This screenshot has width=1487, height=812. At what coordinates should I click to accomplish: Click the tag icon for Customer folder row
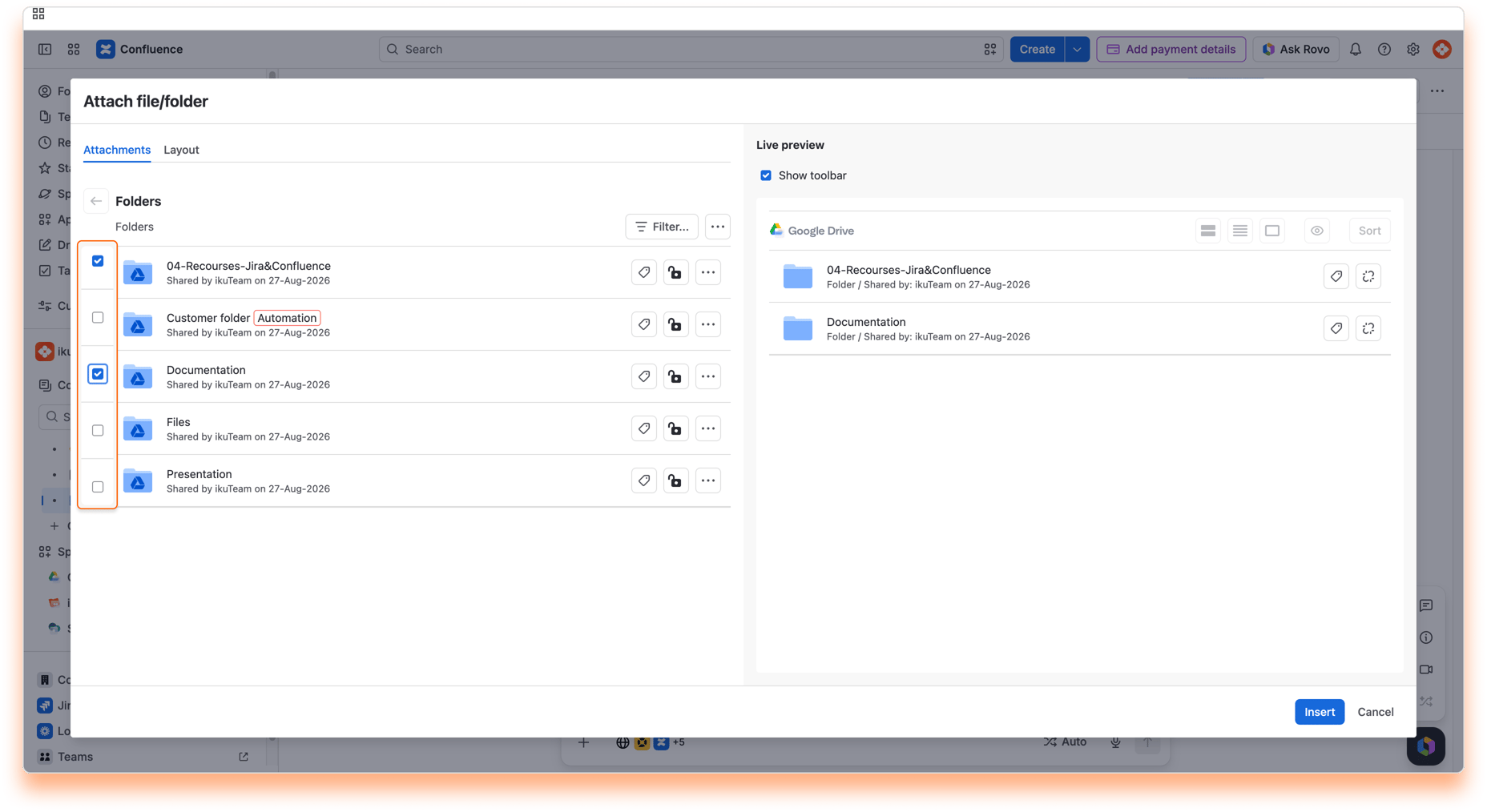click(644, 324)
